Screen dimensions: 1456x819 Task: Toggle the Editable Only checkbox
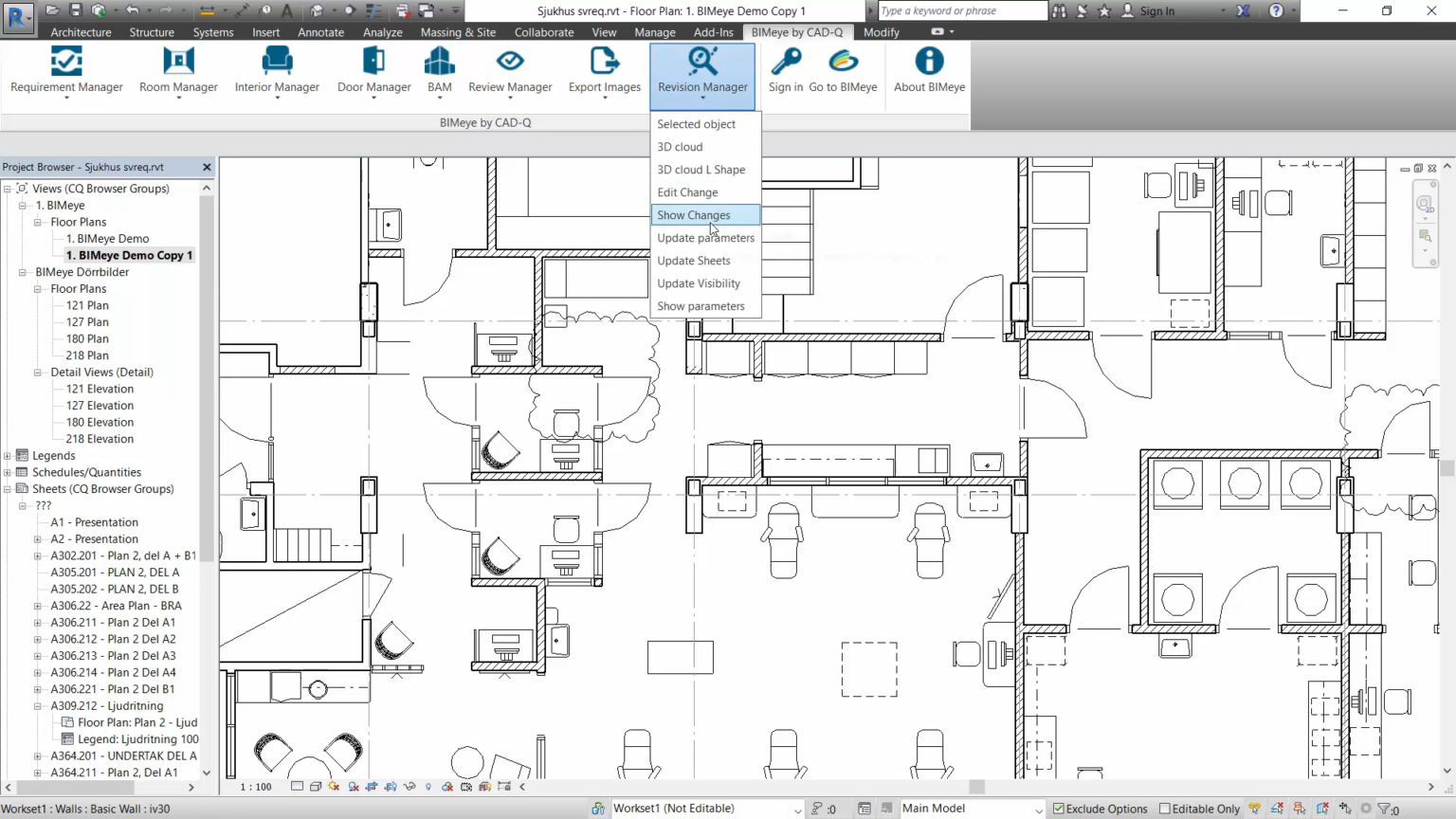[x=1165, y=809]
